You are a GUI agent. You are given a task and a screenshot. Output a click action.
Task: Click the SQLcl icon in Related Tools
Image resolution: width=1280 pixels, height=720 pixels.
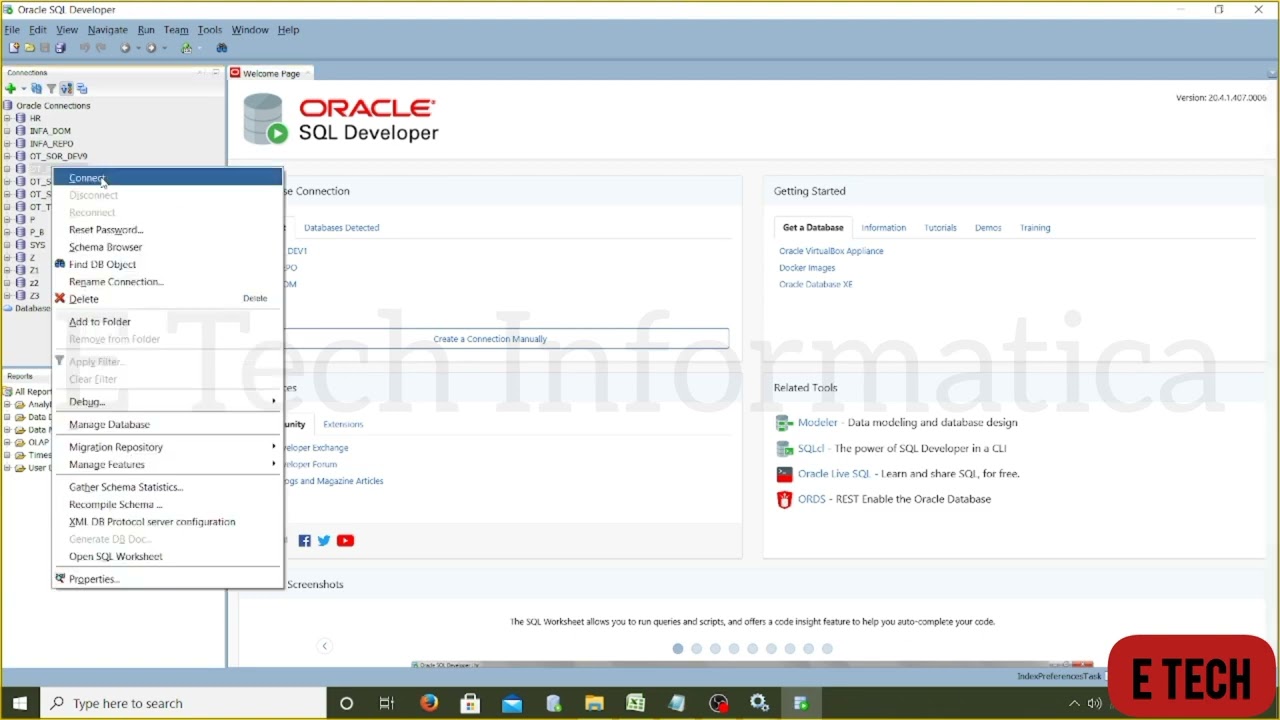click(x=785, y=449)
